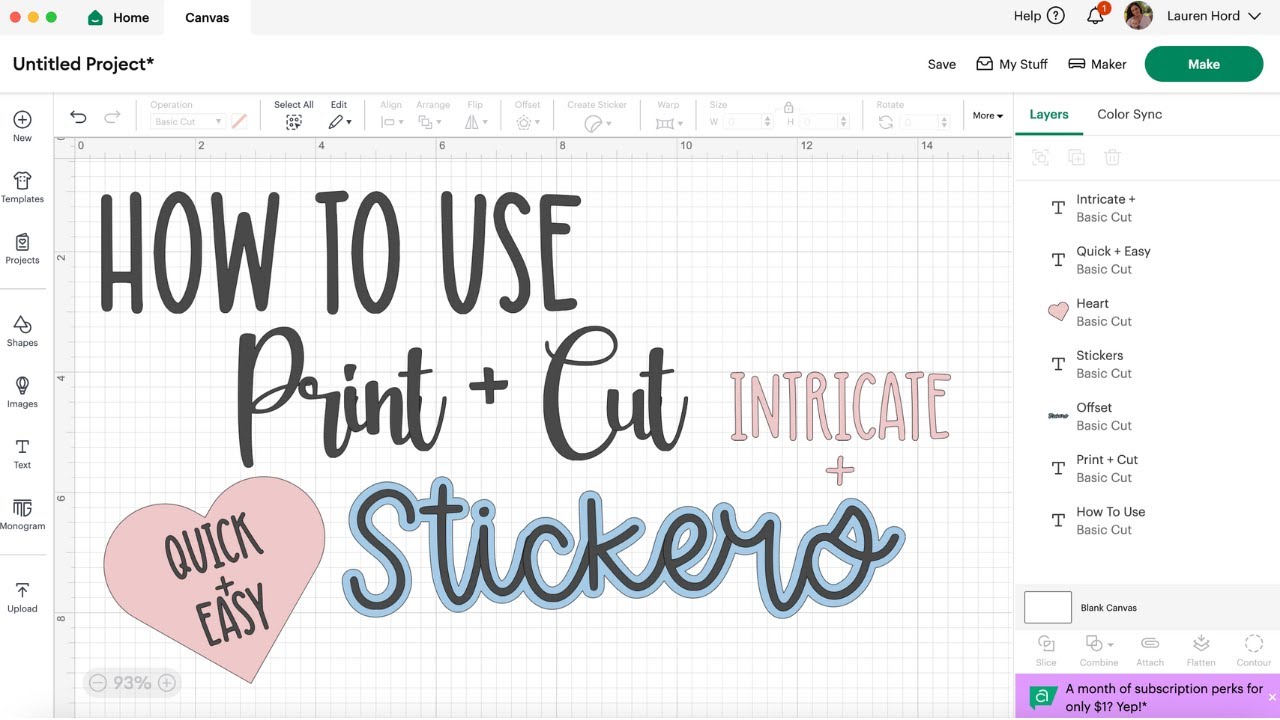Switch to the Color Sync tab
The width and height of the screenshot is (1280, 720).
tap(1129, 115)
